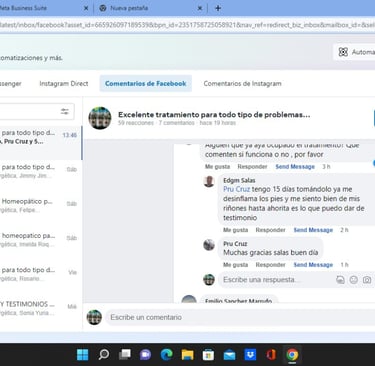Screen dimensions: 375x366
Task: Open the sticker picker in the reply box
Action: 340,280
